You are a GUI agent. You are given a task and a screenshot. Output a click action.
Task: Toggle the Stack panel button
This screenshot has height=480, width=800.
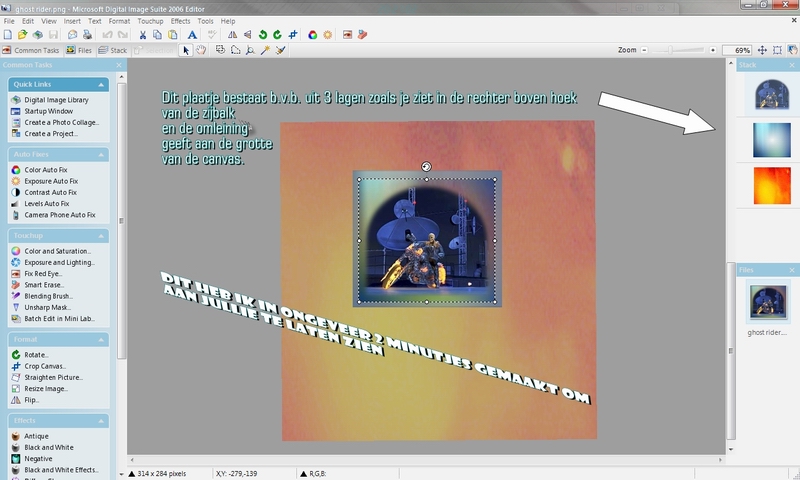click(113, 50)
